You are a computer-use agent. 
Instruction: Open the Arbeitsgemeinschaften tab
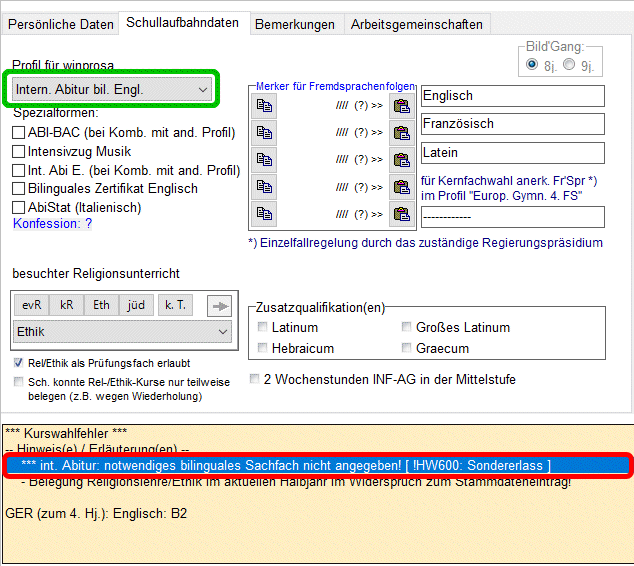416,24
